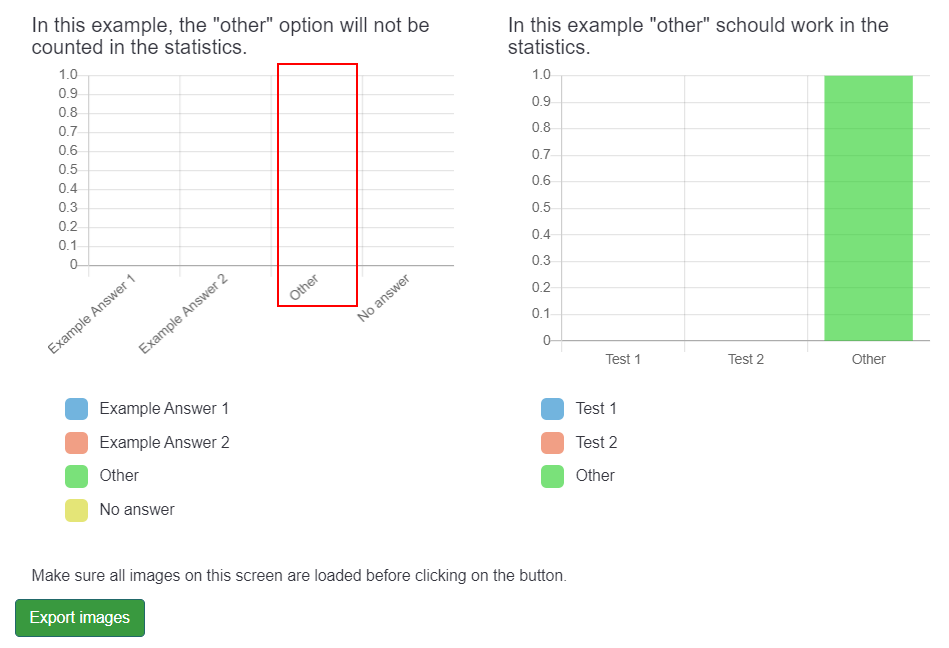Click yellow No answer legend swatch
The height and width of the screenshot is (648, 949).
[x=77, y=510]
